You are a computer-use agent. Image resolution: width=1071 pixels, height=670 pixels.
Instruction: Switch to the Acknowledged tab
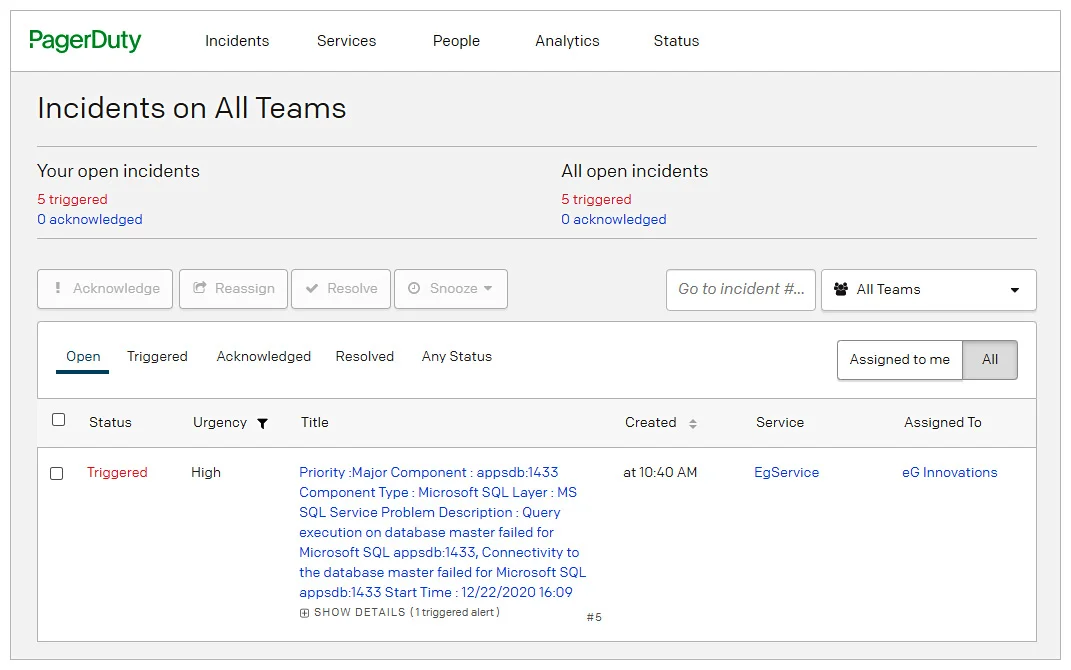(264, 357)
